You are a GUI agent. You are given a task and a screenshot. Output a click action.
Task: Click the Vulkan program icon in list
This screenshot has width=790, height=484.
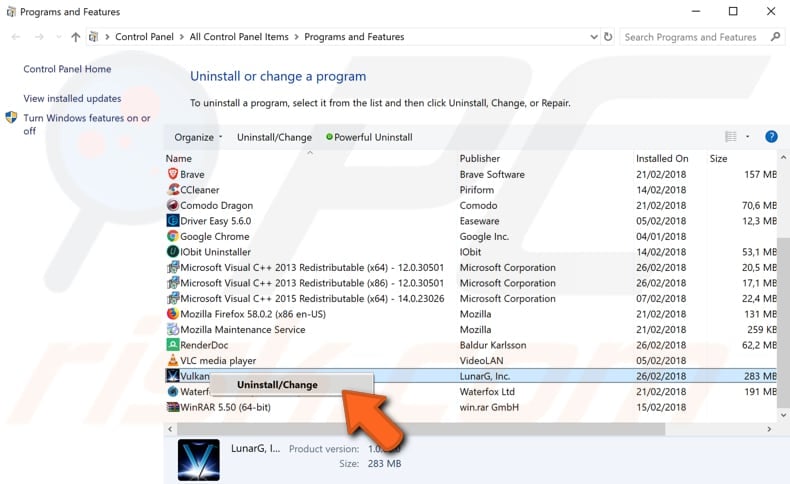(x=173, y=376)
